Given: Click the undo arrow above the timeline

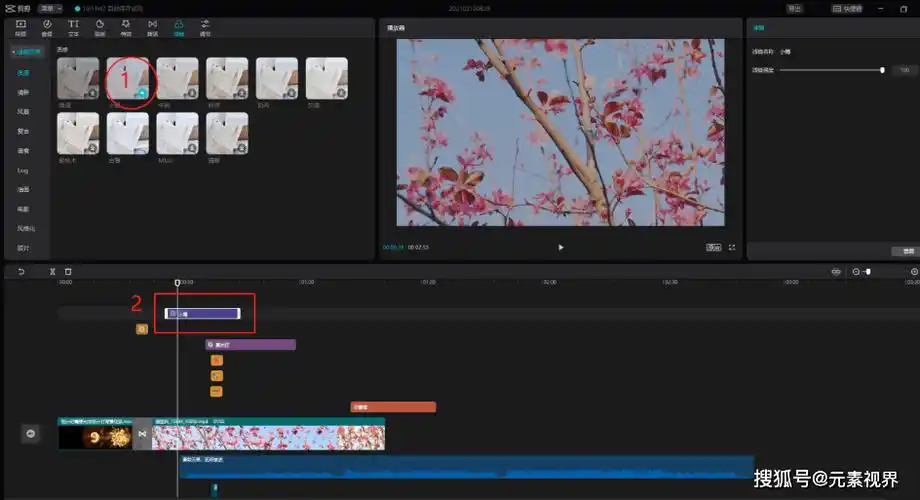Looking at the screenshot, I should 21,271.
